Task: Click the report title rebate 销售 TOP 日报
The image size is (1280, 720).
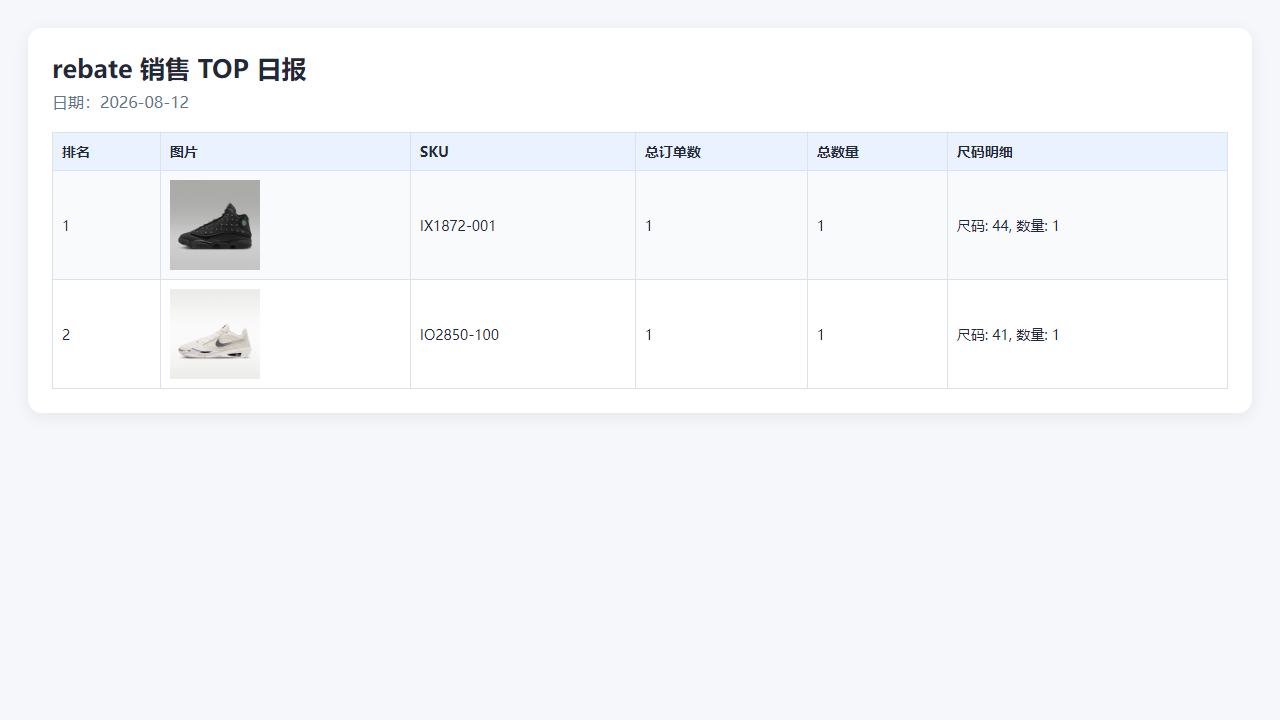Action: click(179, 69)
